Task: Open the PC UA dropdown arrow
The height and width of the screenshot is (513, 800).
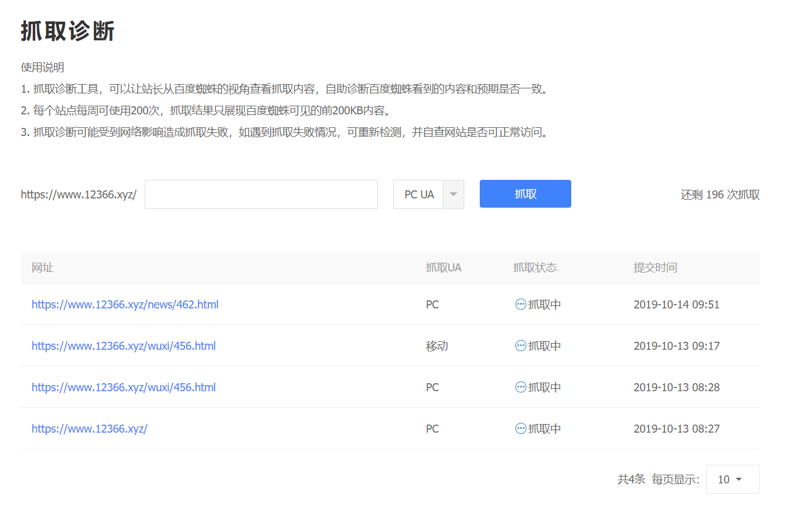Action: click(453, 194)
